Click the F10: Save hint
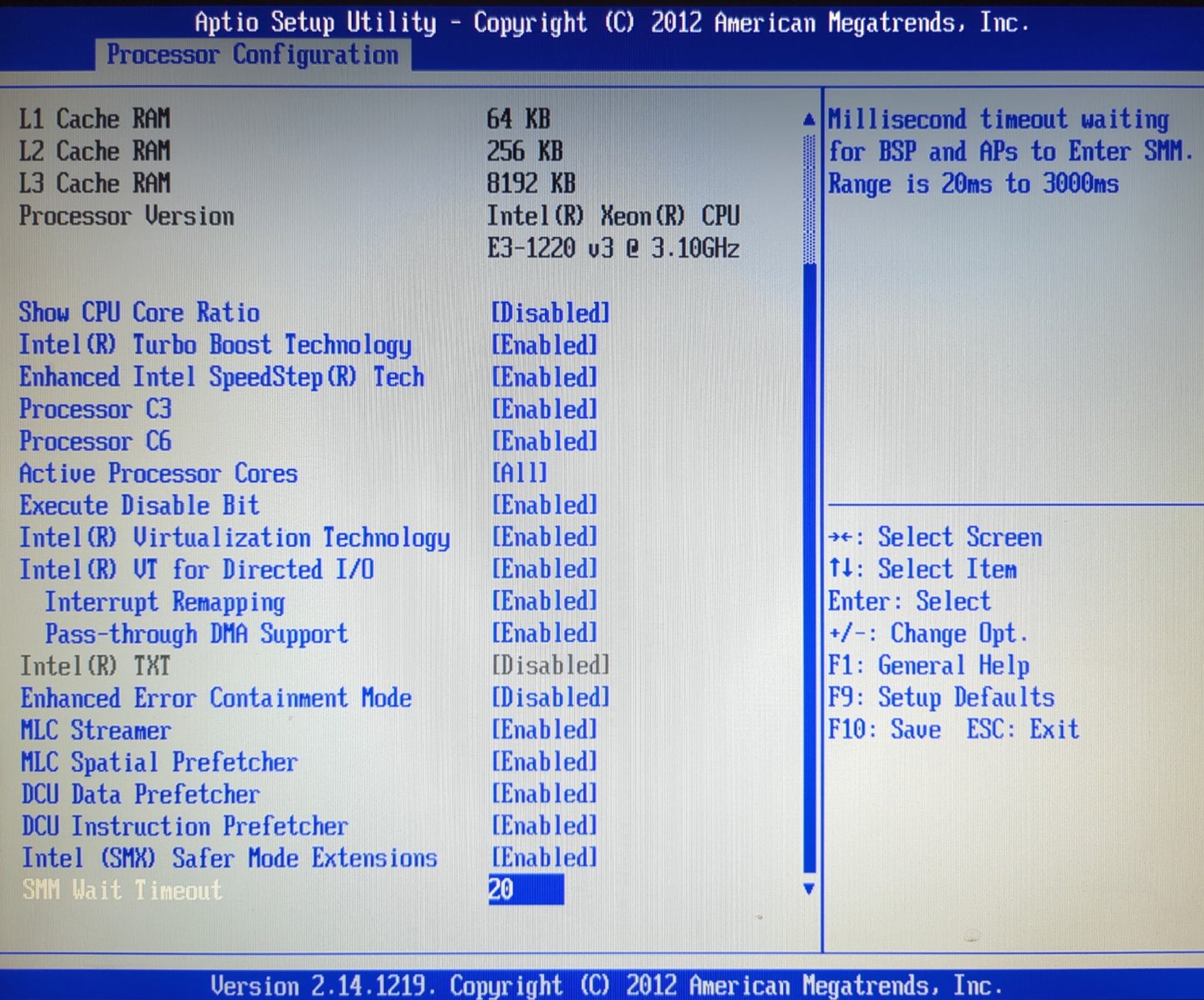This screenshot has width=1204, height=1000. (885, 730)
